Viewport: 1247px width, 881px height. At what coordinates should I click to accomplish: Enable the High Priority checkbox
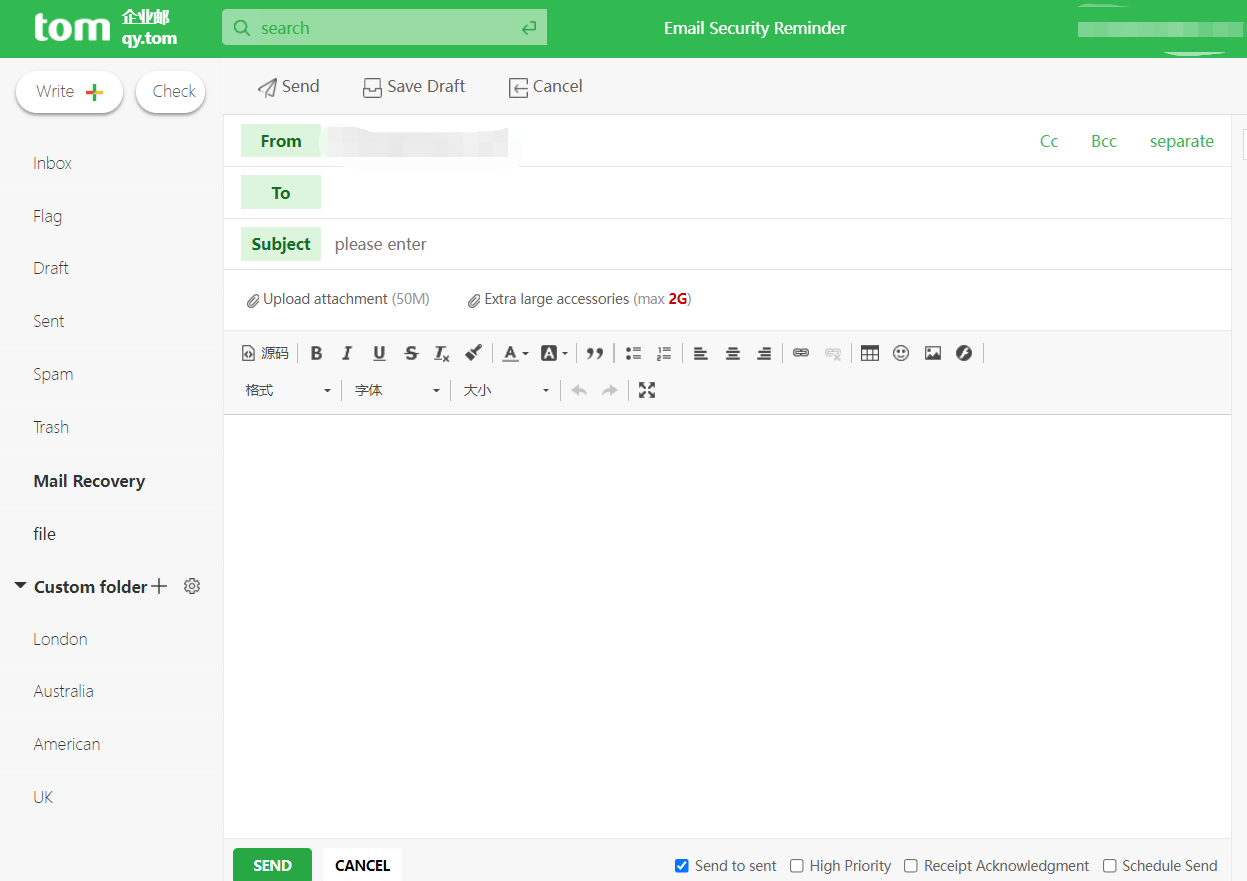(x=797, y=866)
